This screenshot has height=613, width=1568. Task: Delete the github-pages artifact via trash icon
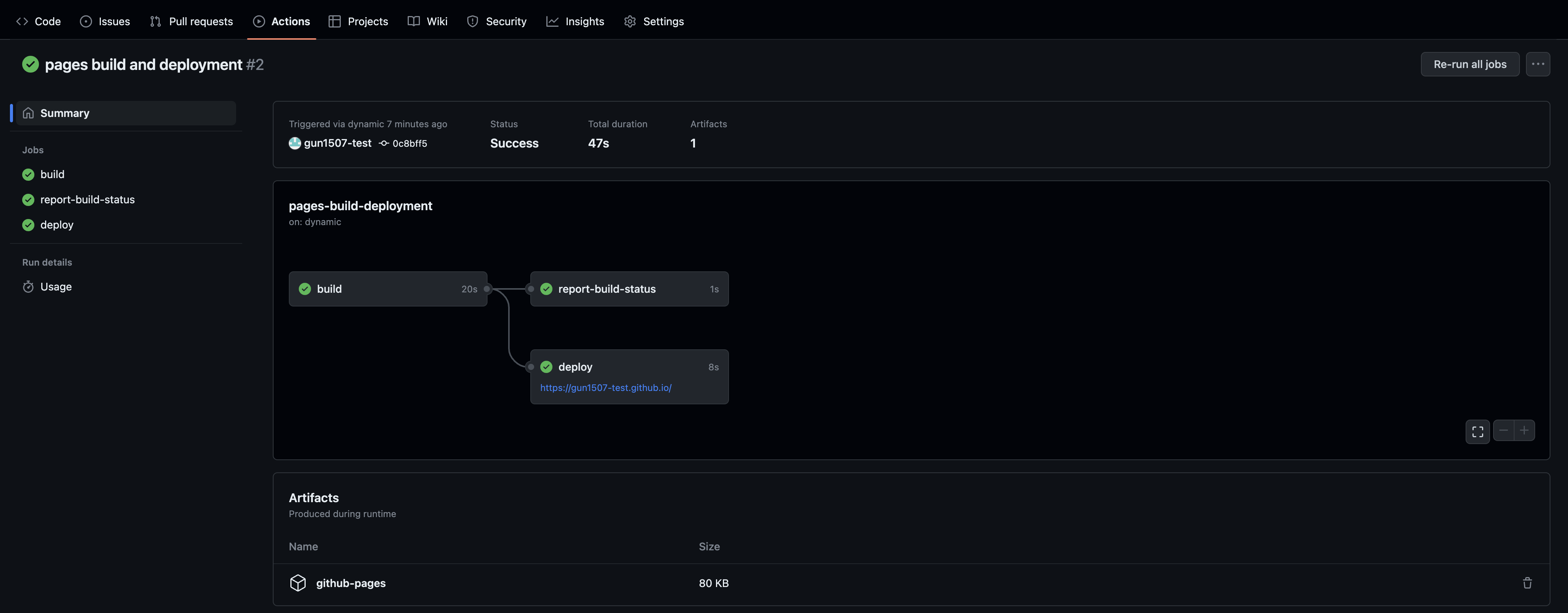[x=1527, y=582]
